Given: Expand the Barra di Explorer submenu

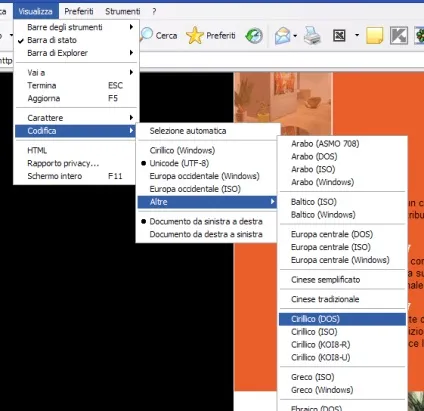Looking at the screenshot, I should click(76, 53).
